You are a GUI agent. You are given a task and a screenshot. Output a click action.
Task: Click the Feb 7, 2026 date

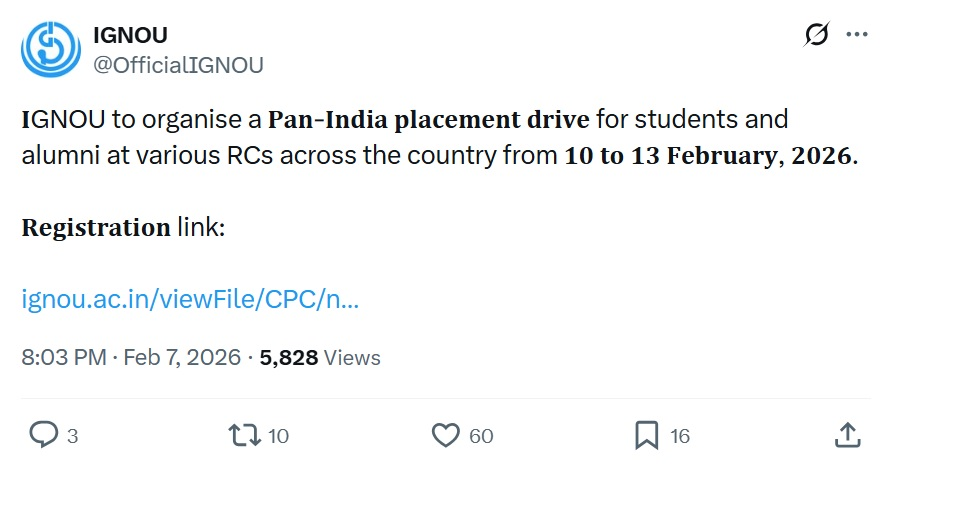pos(182,357)
